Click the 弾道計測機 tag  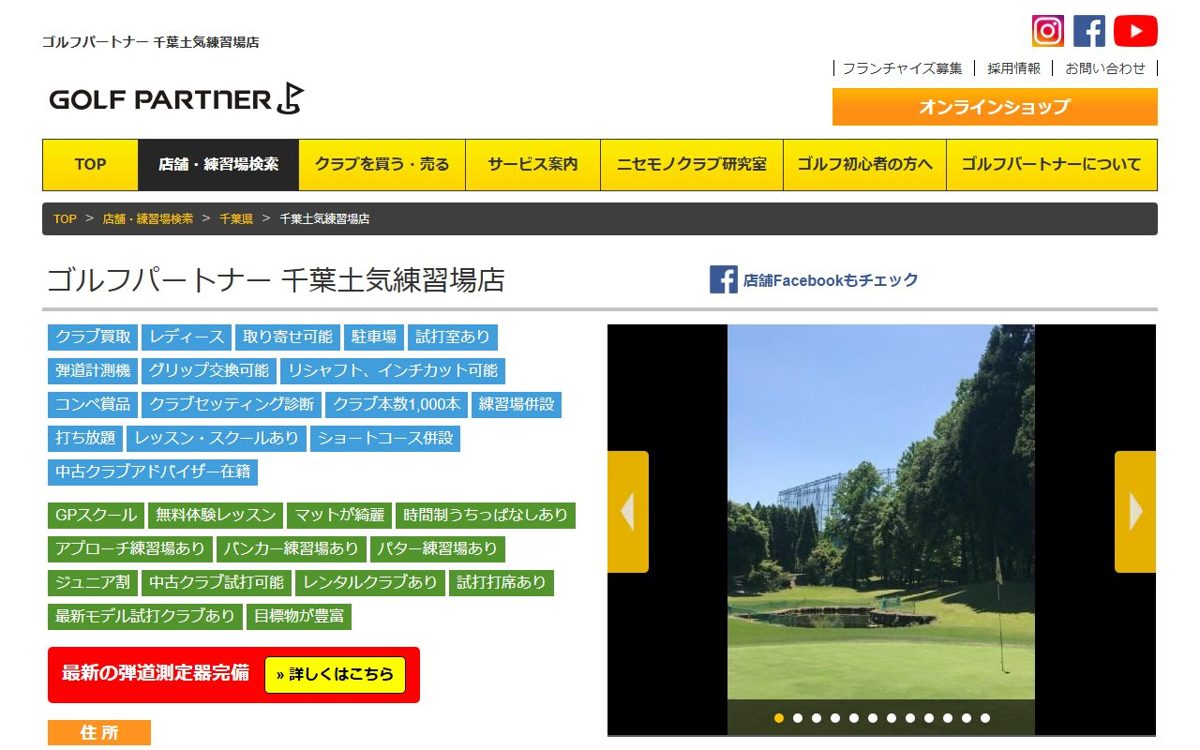[93, 371]
